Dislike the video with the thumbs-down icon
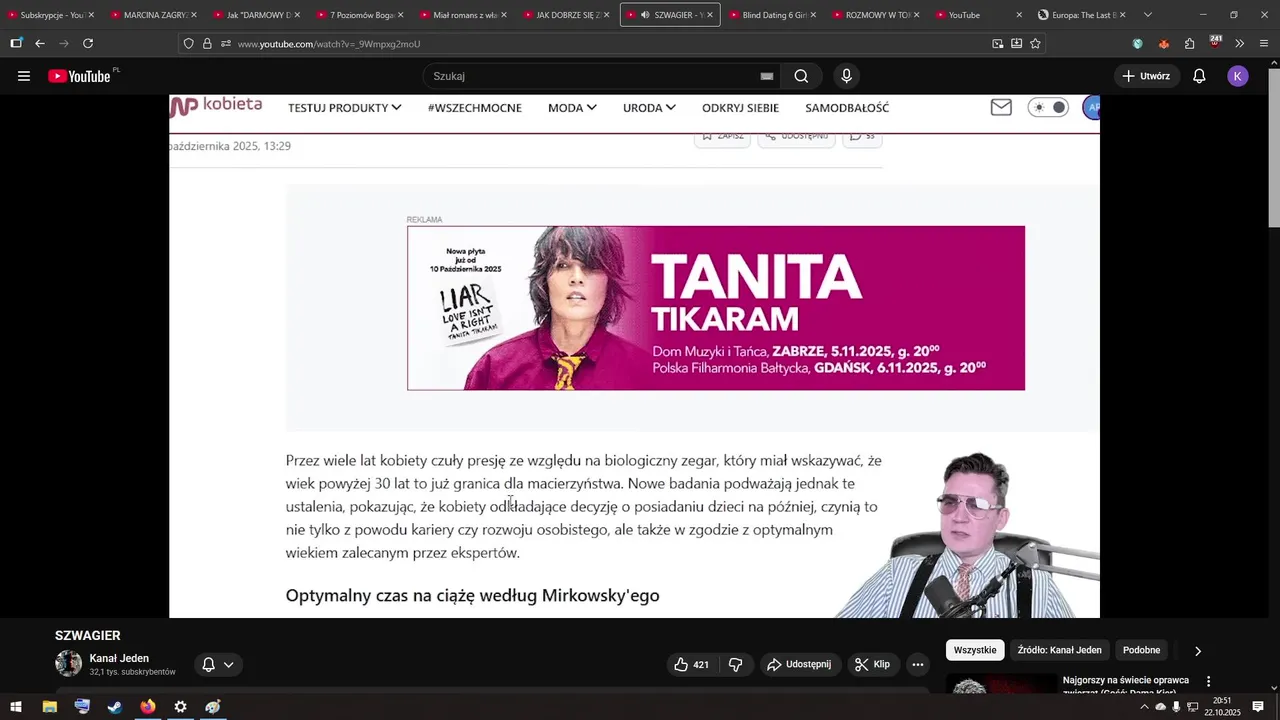This screenshot has width=1280, height=720. coord(736,664)
